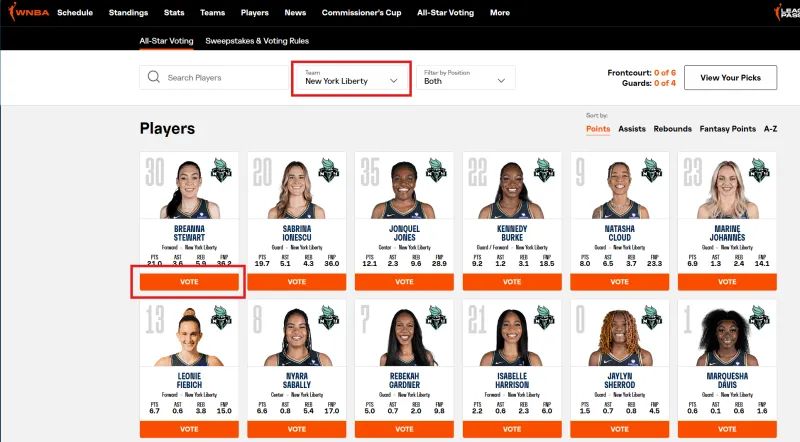Click the Liberty logo on Rebekah Gardner's card

pyautogui.click(x=436, y=317)
